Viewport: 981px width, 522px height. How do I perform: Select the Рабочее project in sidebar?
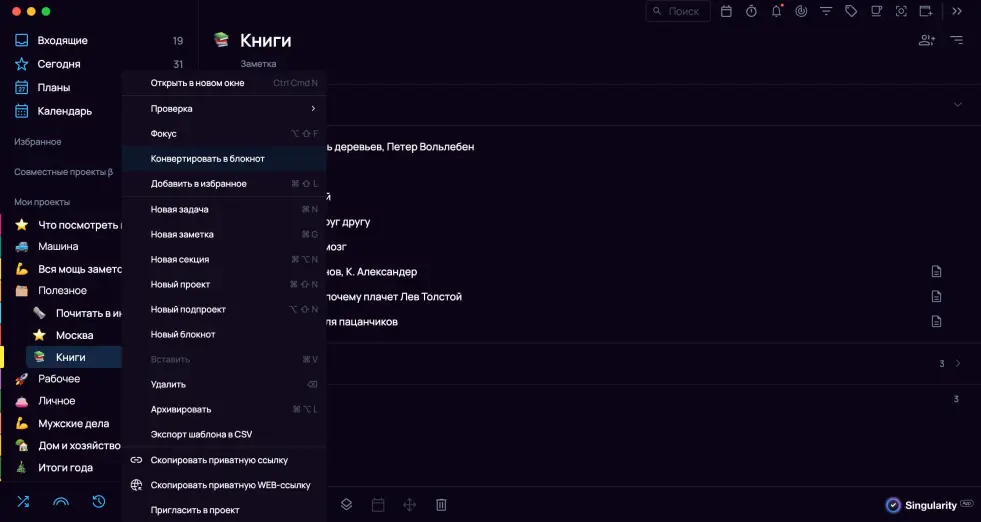click(x=59, y=379)
